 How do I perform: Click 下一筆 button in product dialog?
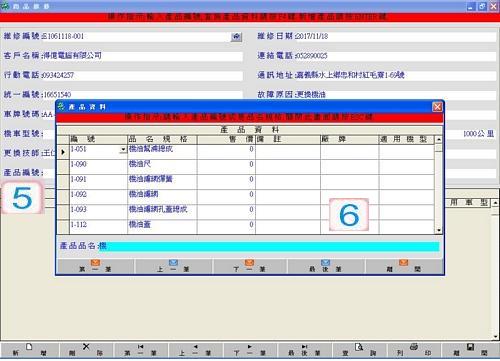pyautogui.click(x=249, y=266)
